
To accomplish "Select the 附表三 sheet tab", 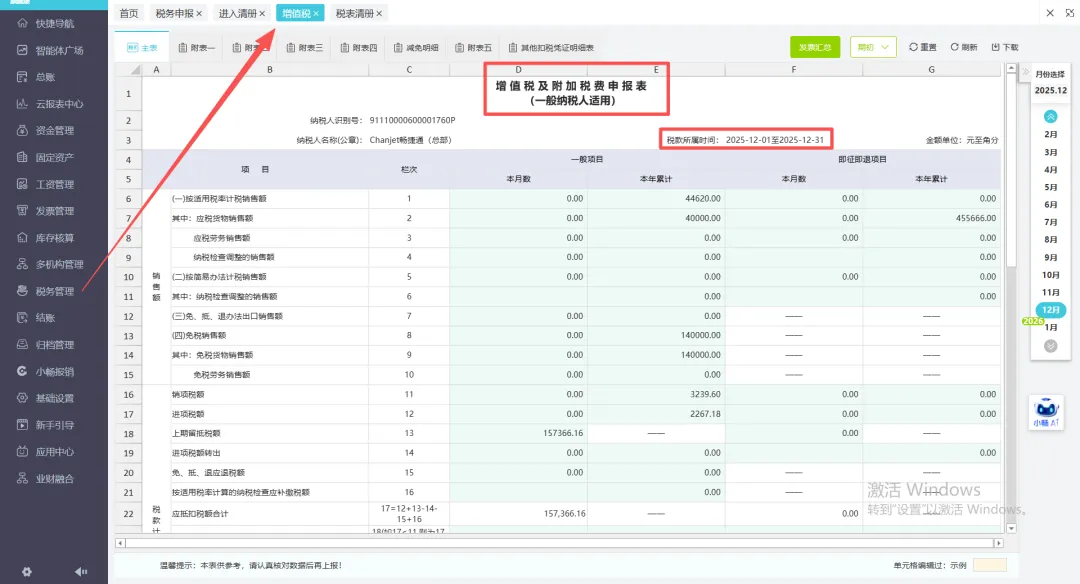I will tap(304, 48).
